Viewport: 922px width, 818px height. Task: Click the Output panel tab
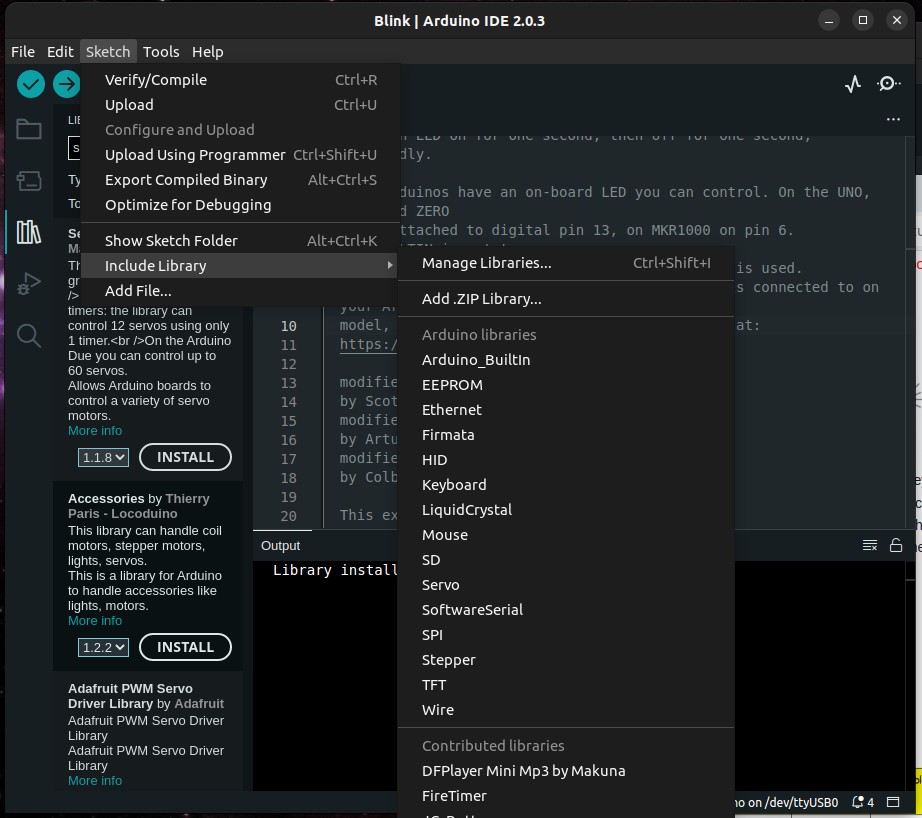pos(280,546)
